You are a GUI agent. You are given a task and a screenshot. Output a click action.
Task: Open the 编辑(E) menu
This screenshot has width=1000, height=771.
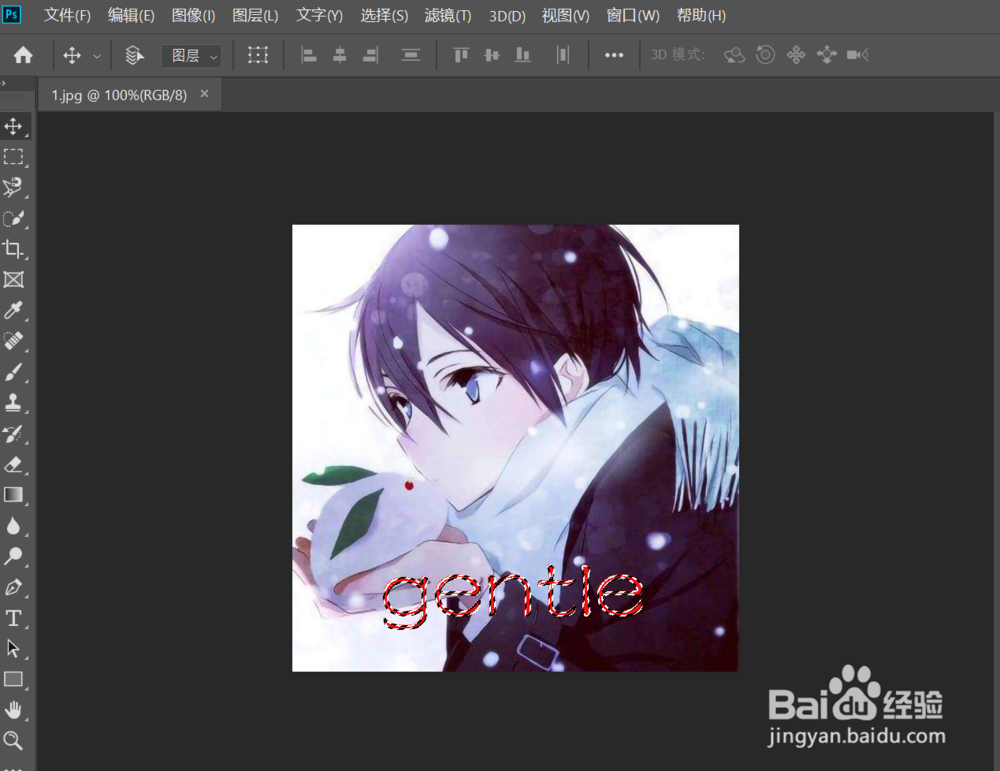pyautogui.click(x=131, y=15)
